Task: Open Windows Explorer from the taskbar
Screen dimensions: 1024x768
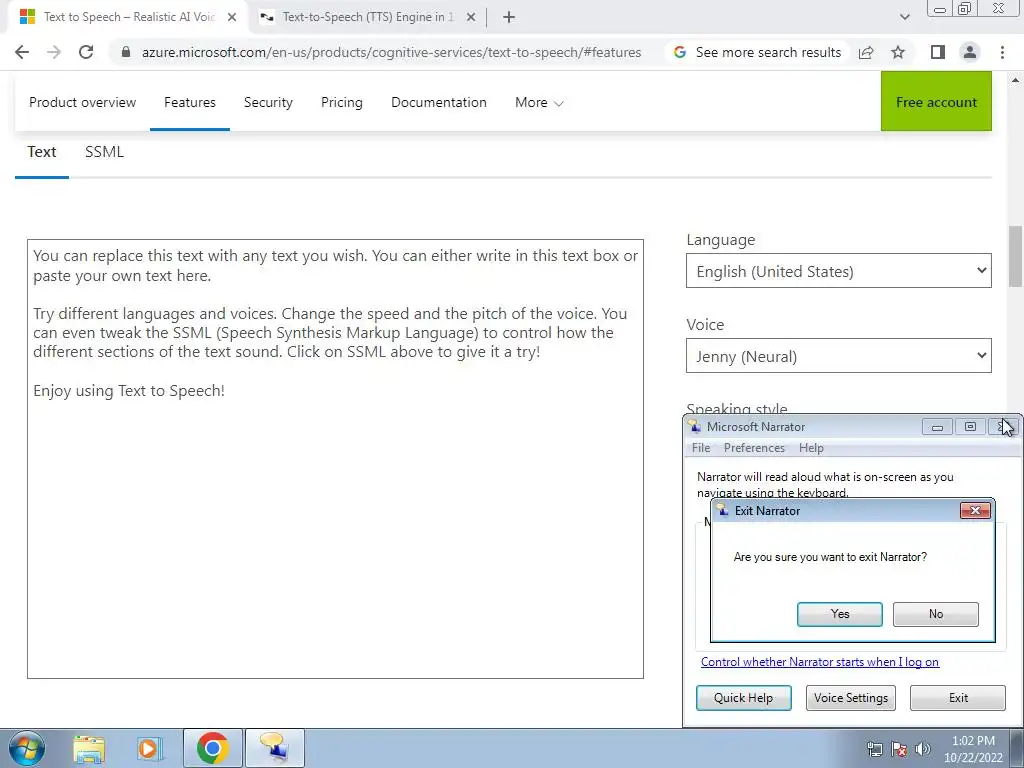Action: pos(89,748)
